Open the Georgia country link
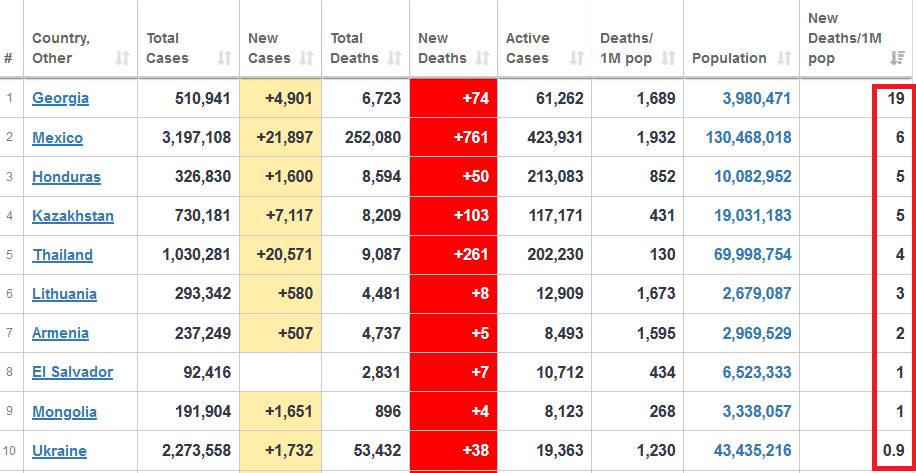916x473 pixels. [60, 98]
